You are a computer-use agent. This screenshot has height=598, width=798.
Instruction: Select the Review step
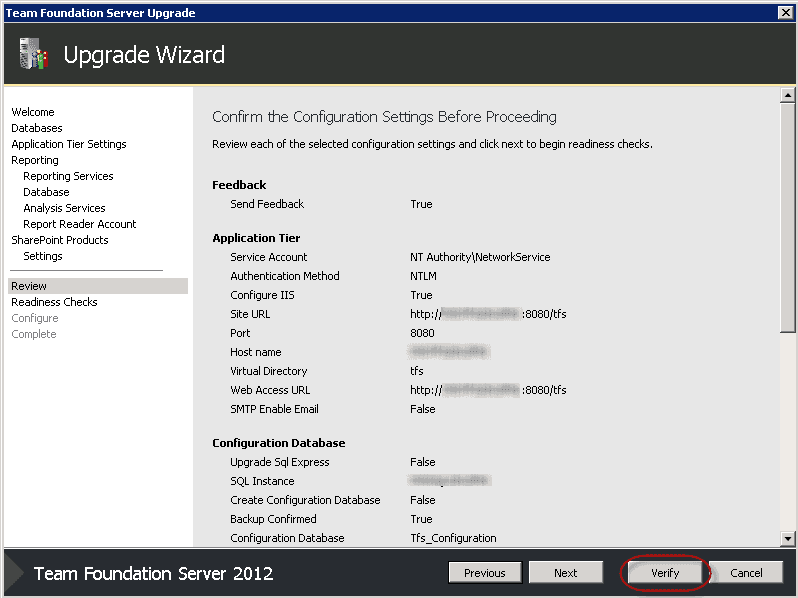[x=29, y=286]
